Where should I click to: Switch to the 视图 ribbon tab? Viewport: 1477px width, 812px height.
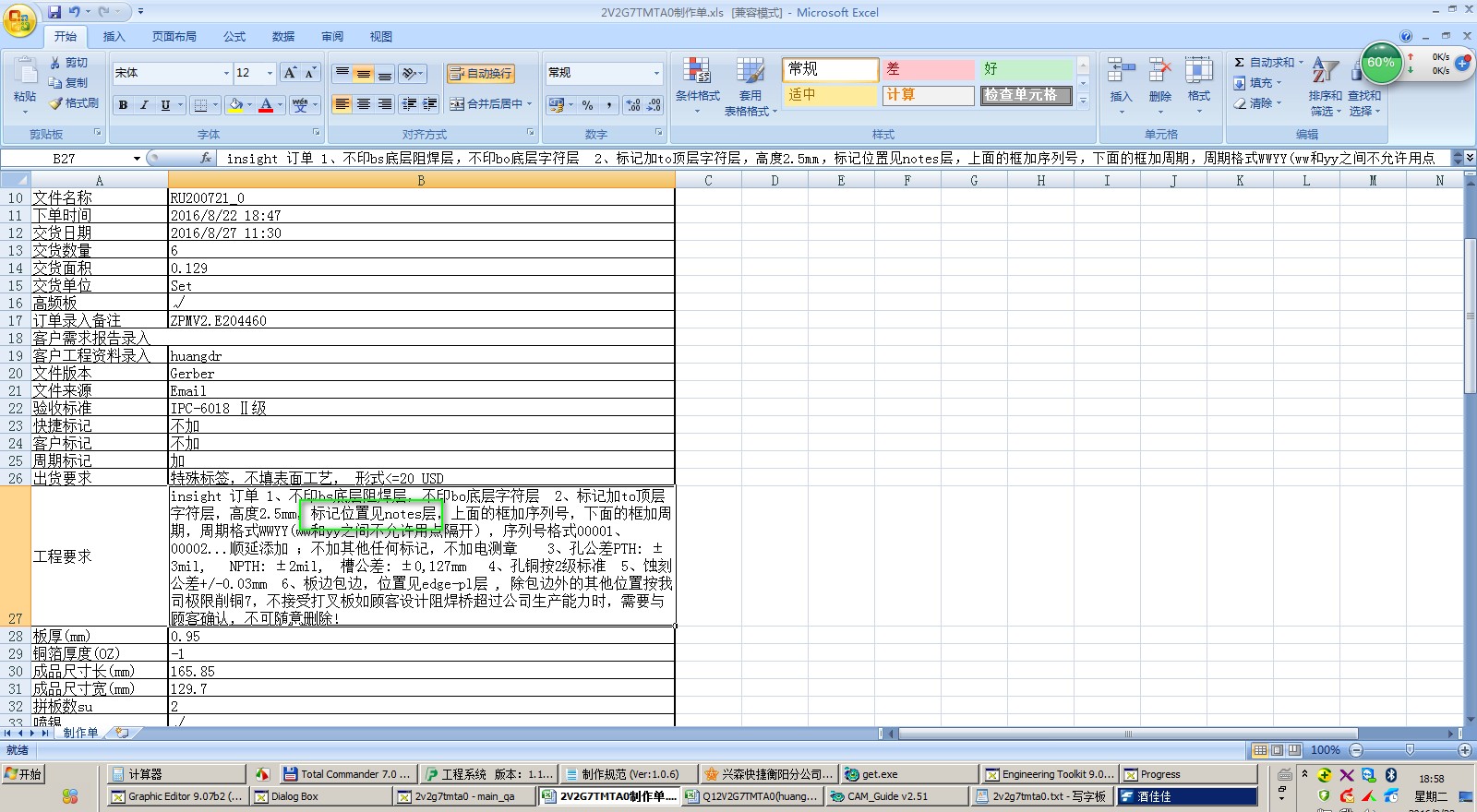[381, 37]
